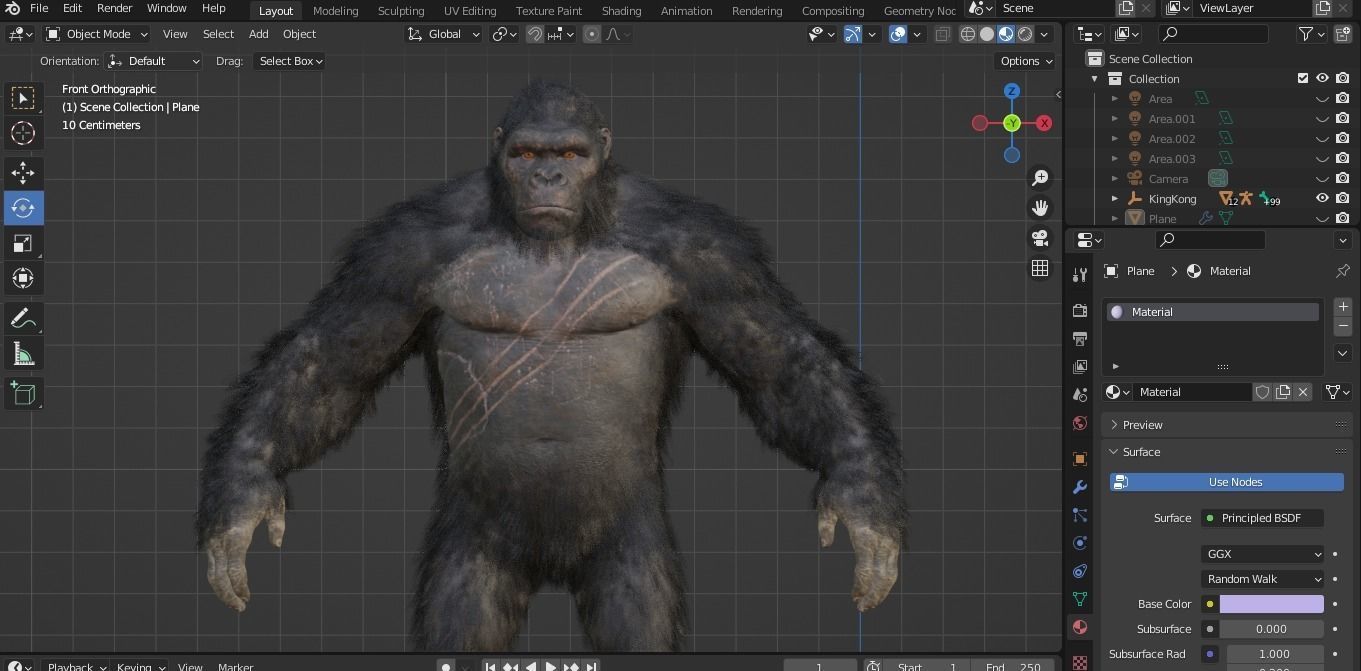Switch to the Shading workspace tab
The height and width of the screenshot is (671, 1361).
(x=621, y=11)
